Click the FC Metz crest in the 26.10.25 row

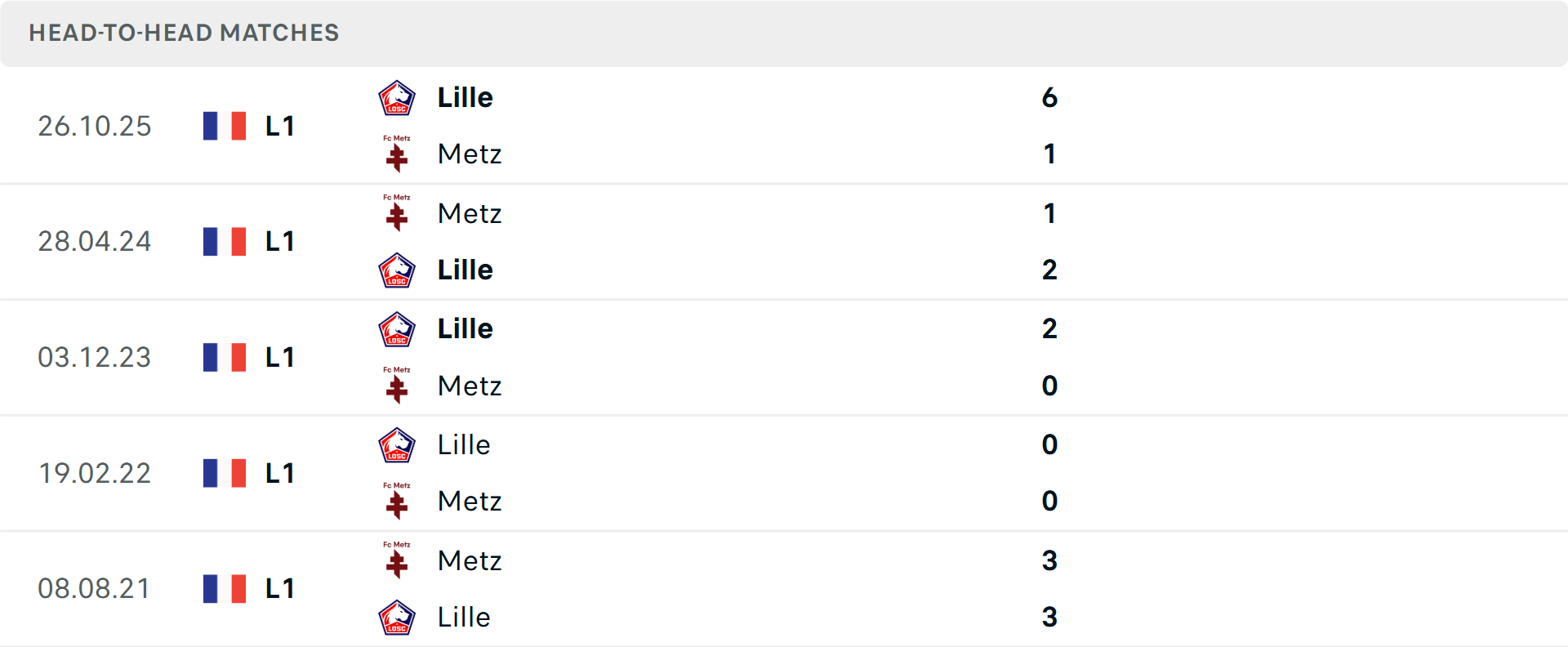click(x=396, y=154)
